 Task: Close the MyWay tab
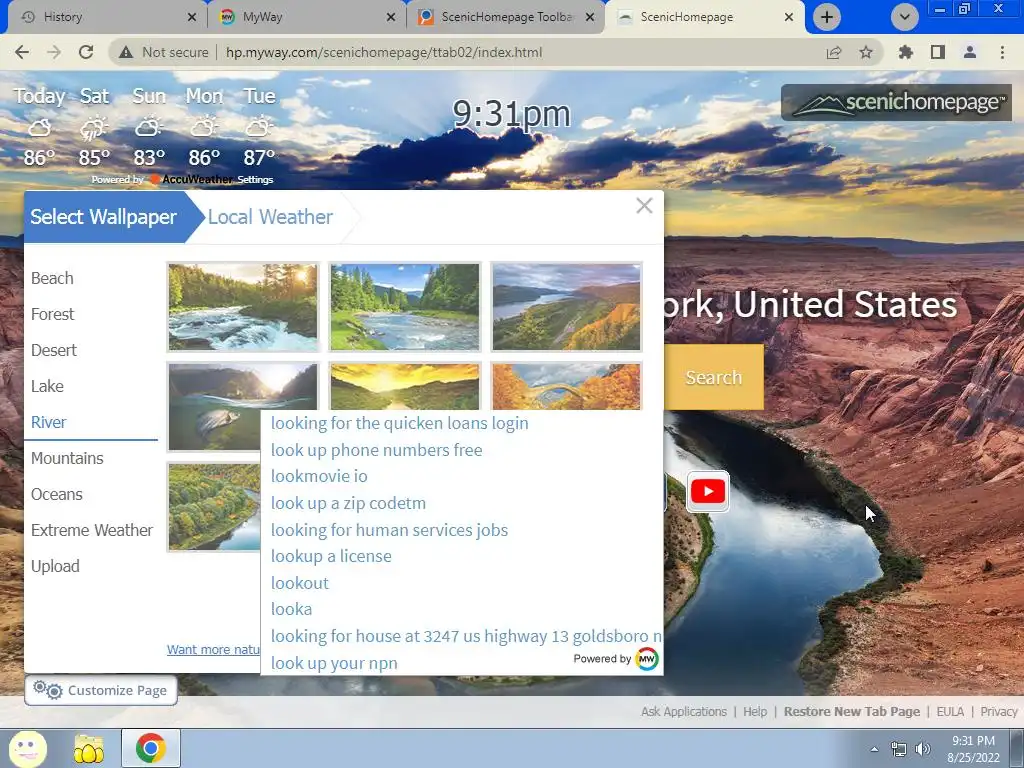pos(391,17)
